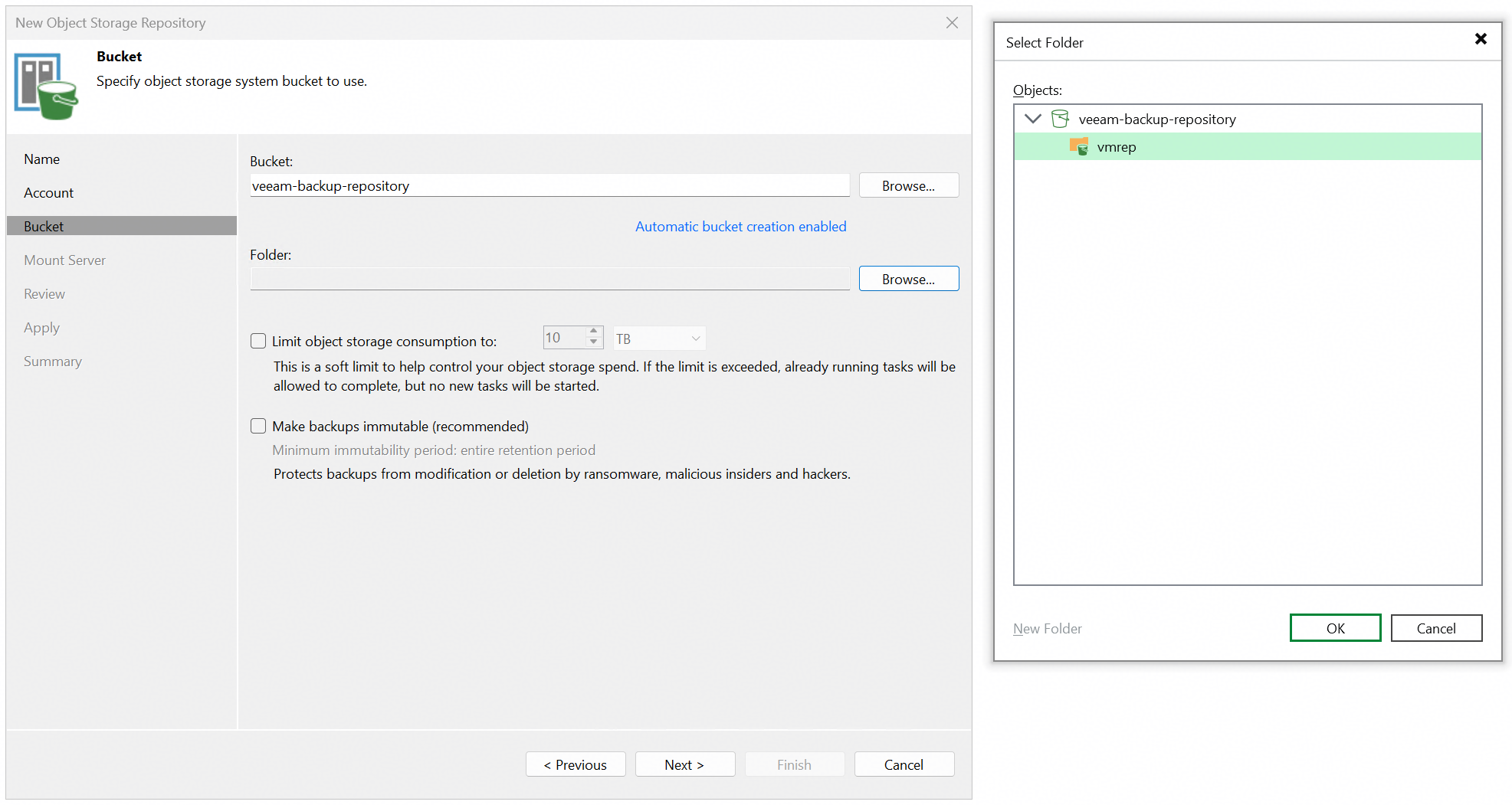Click the object storage bucket wizard icon
Screen dimensions: 1512x805
tap(46, 86)
